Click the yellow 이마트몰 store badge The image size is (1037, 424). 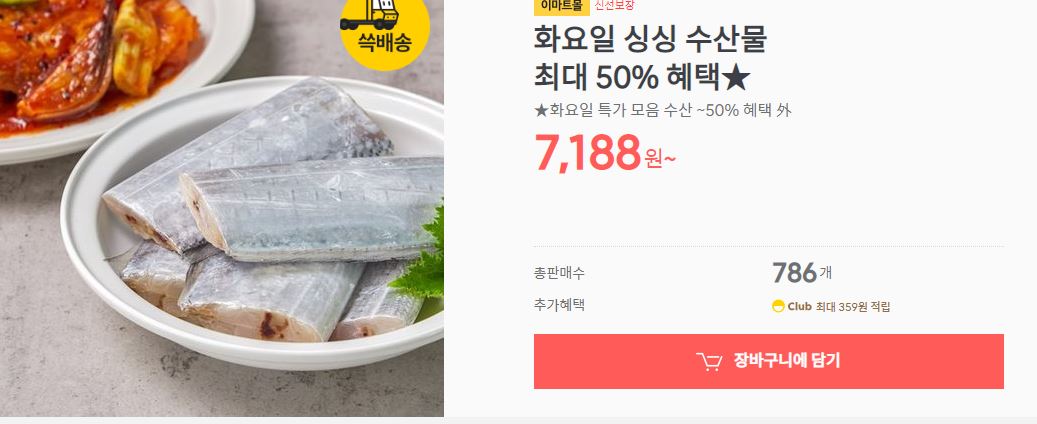coord(561,7)
